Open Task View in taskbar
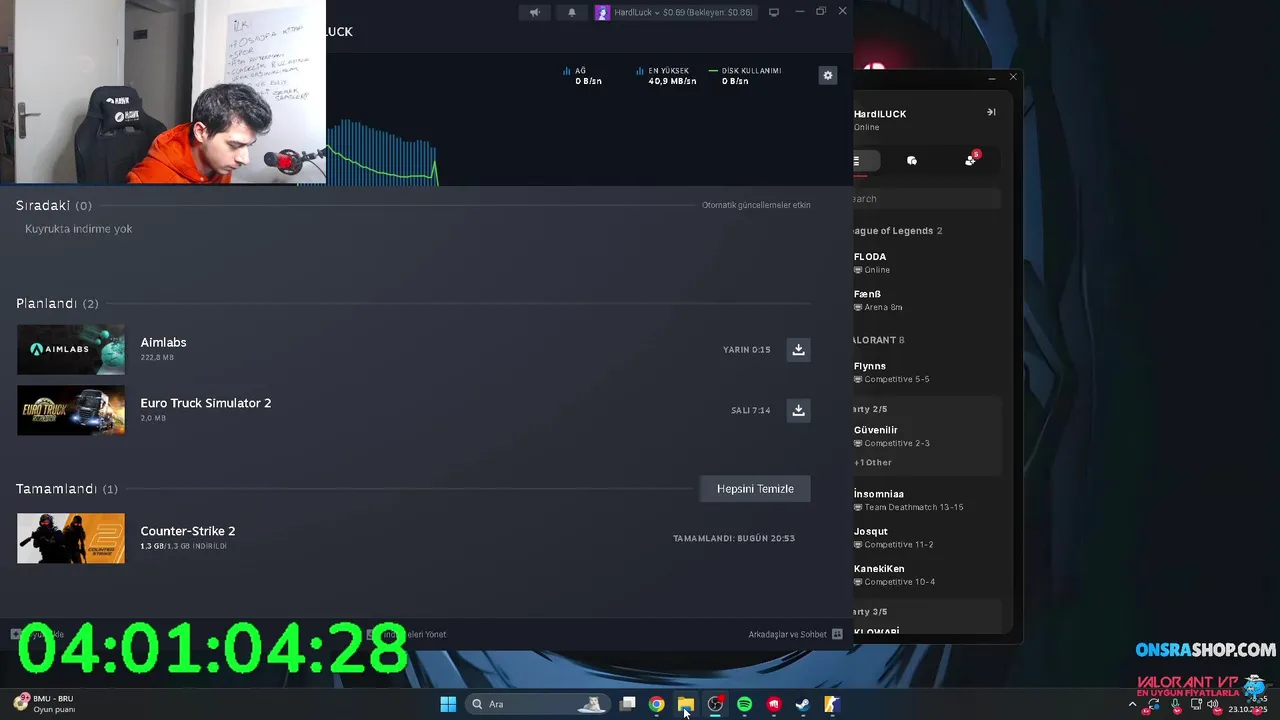The image size is (1280, 720). [x=627, y=704]
